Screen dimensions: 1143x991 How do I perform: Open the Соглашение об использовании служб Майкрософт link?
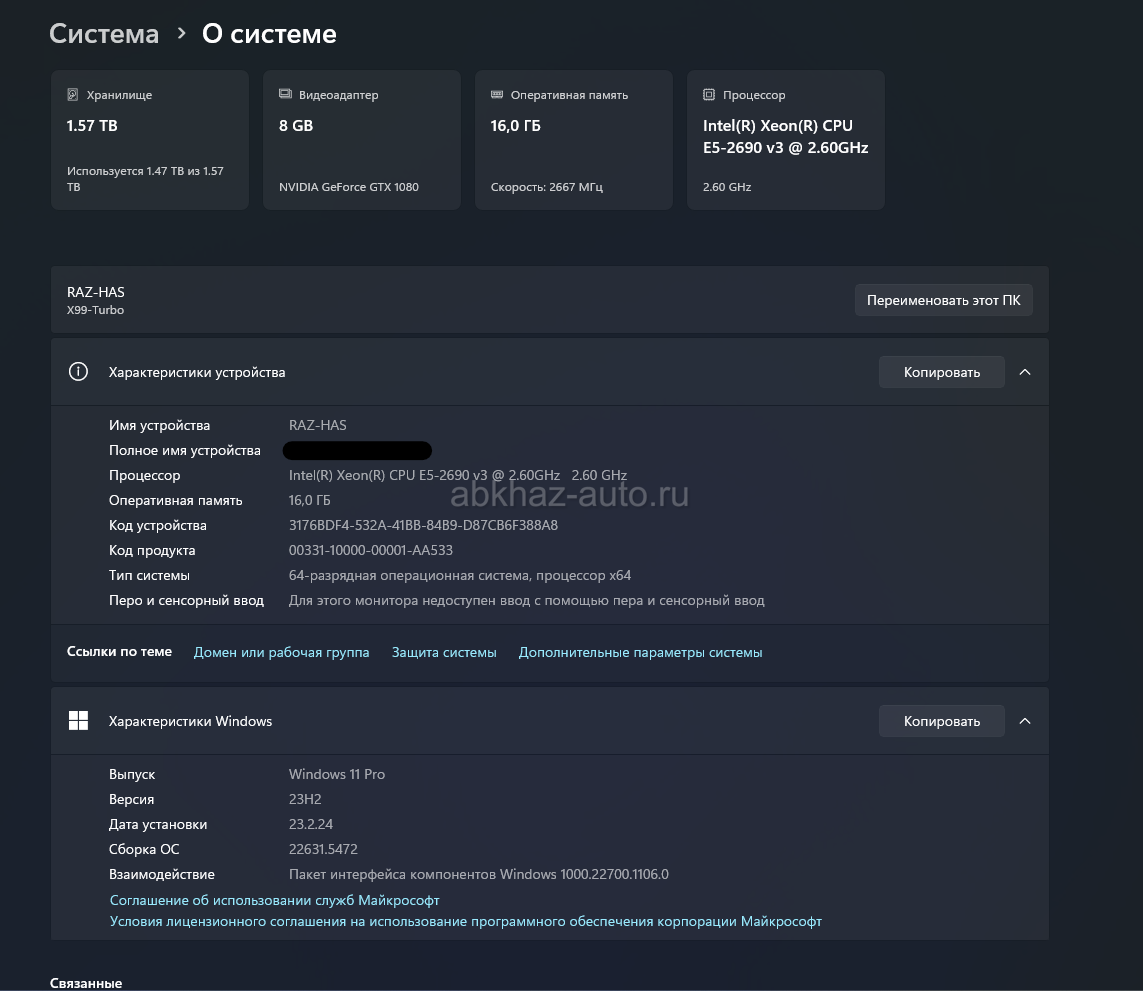tap(274, 901)
